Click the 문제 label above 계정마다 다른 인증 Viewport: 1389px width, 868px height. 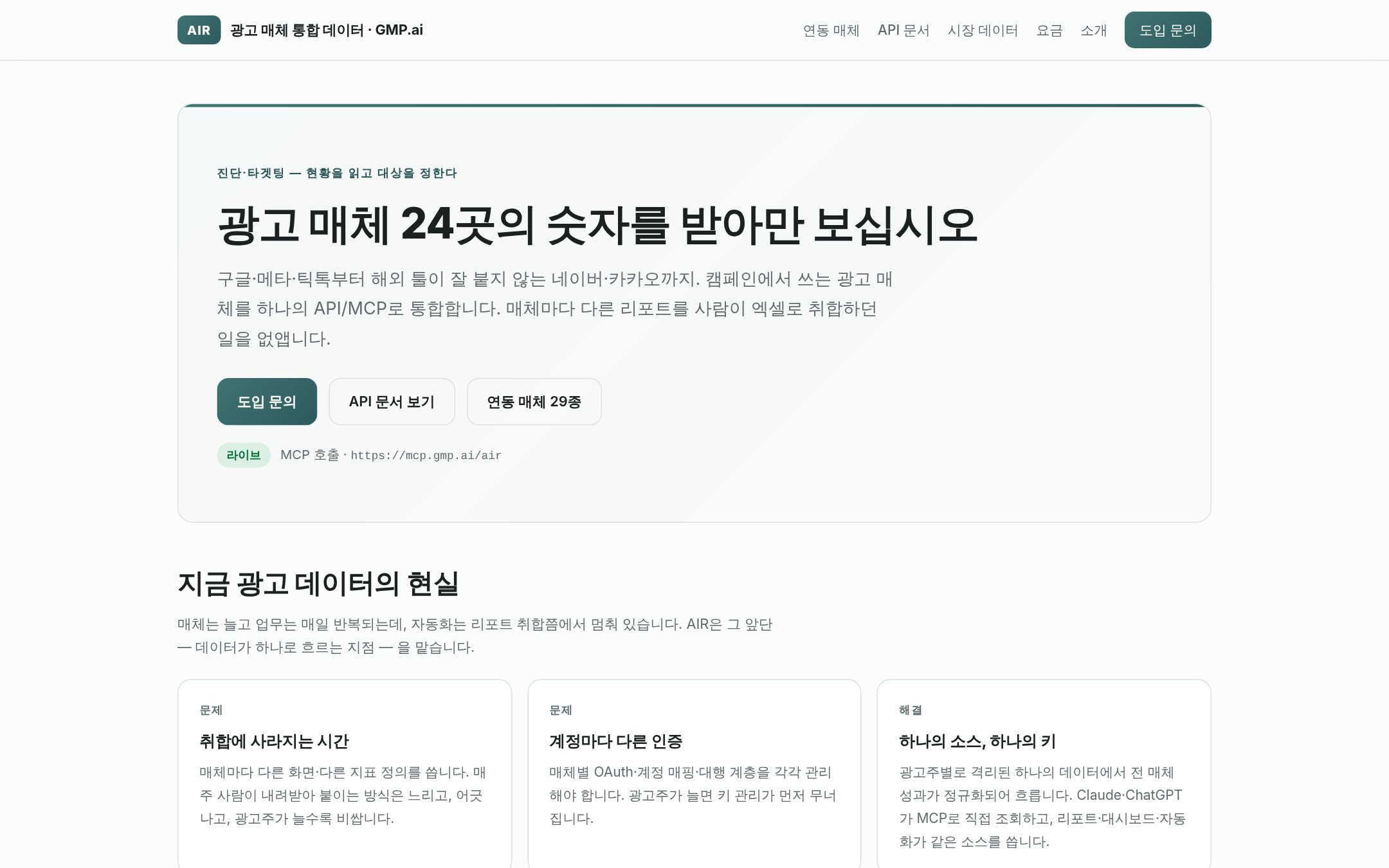coord(561,710)
